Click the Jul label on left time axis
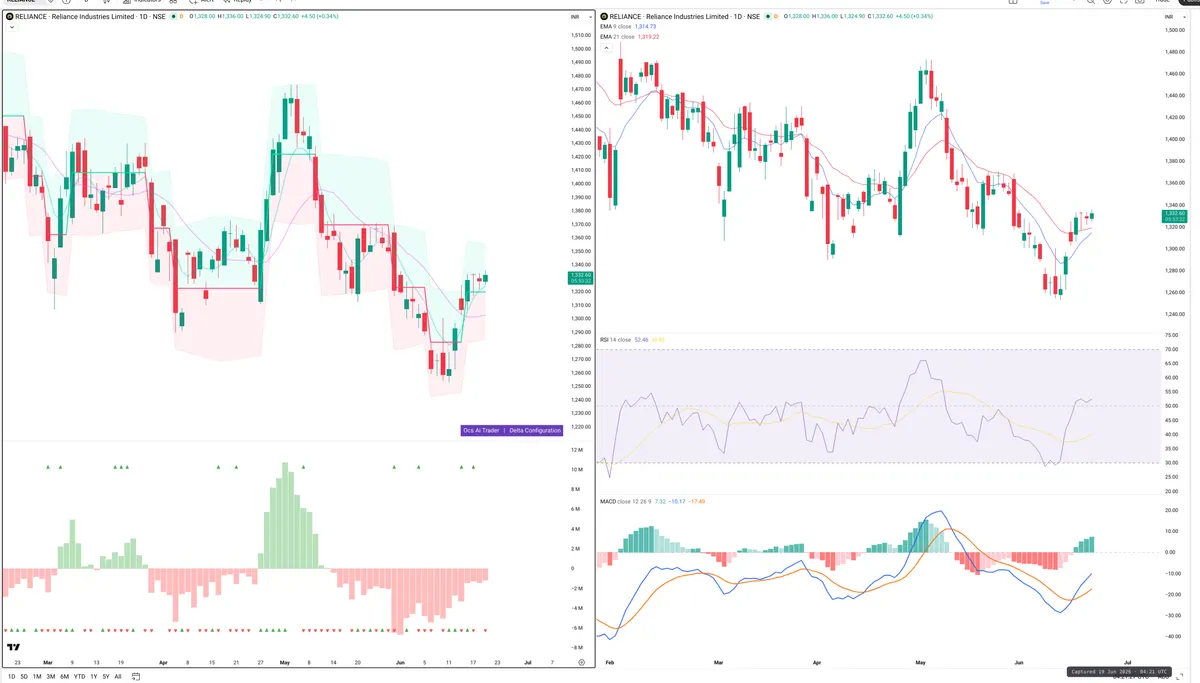This screenshot has height=683, width=1200. pos(527,662)
